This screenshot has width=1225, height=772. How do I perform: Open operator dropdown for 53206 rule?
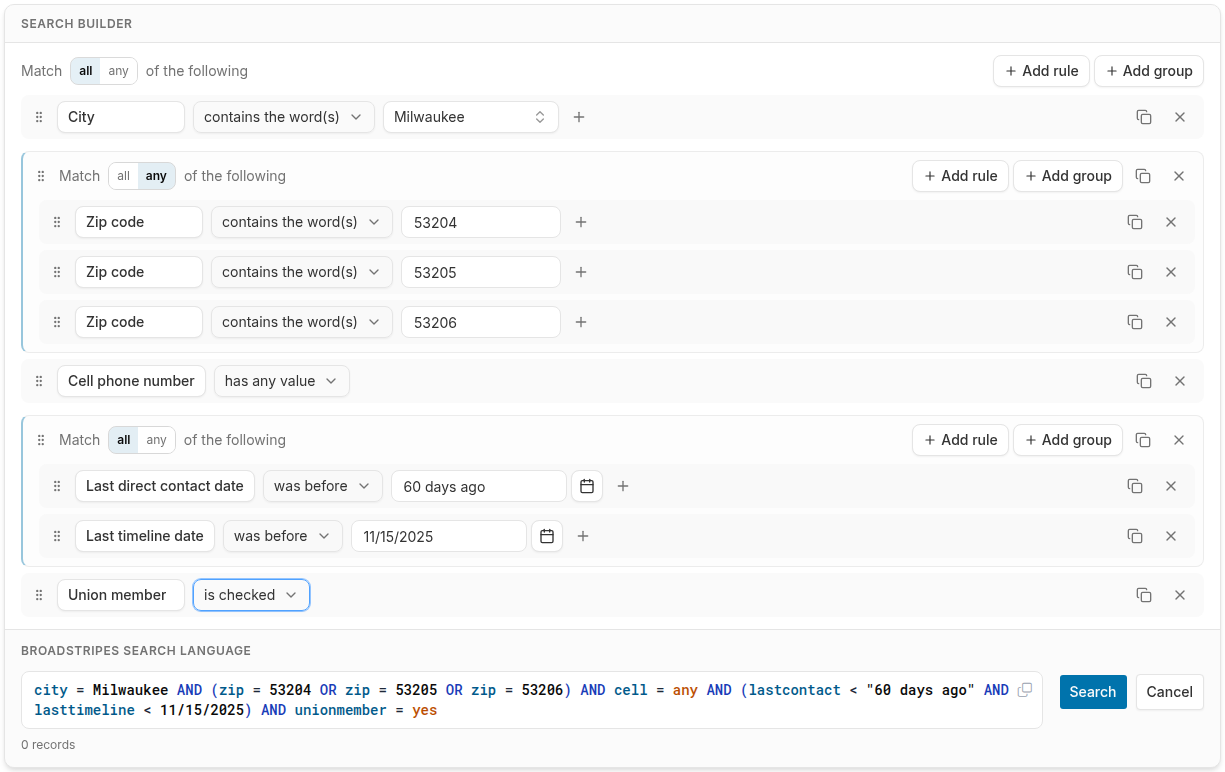[x=302, y=322]
